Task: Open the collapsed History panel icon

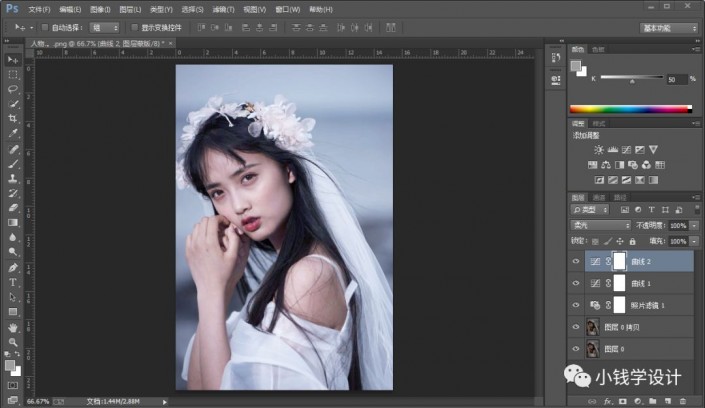Action: 556,58
